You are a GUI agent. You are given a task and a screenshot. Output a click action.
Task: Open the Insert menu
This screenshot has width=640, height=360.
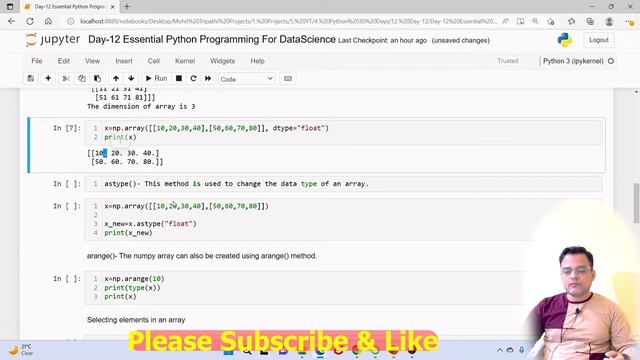(124, 61)
